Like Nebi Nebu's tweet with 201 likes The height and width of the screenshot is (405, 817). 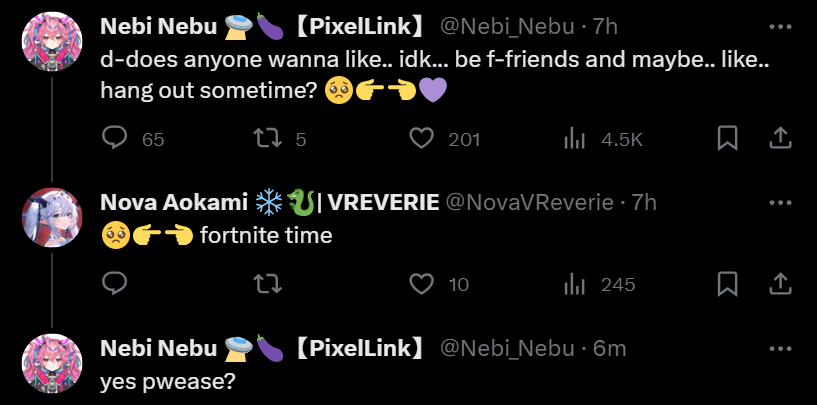point(423,139)
